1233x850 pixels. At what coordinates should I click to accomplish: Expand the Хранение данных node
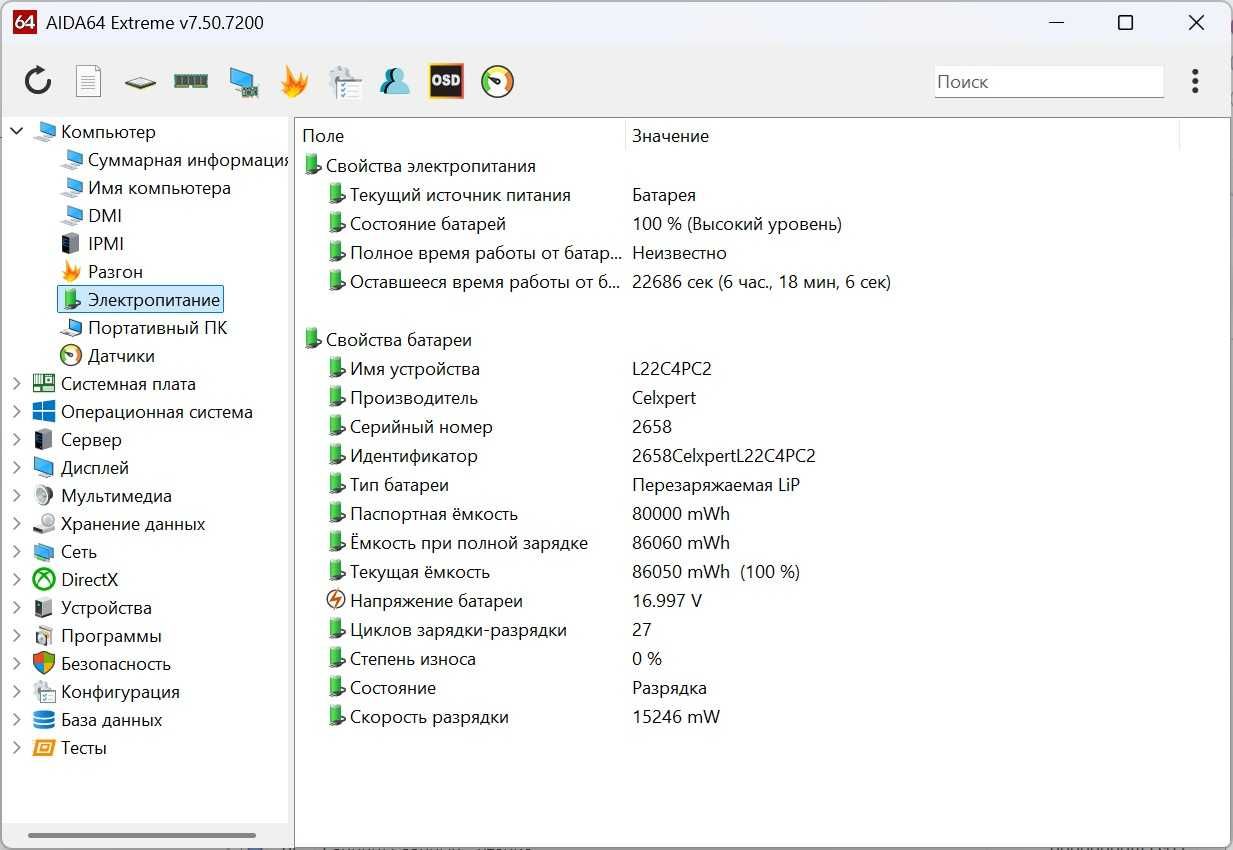16,523
